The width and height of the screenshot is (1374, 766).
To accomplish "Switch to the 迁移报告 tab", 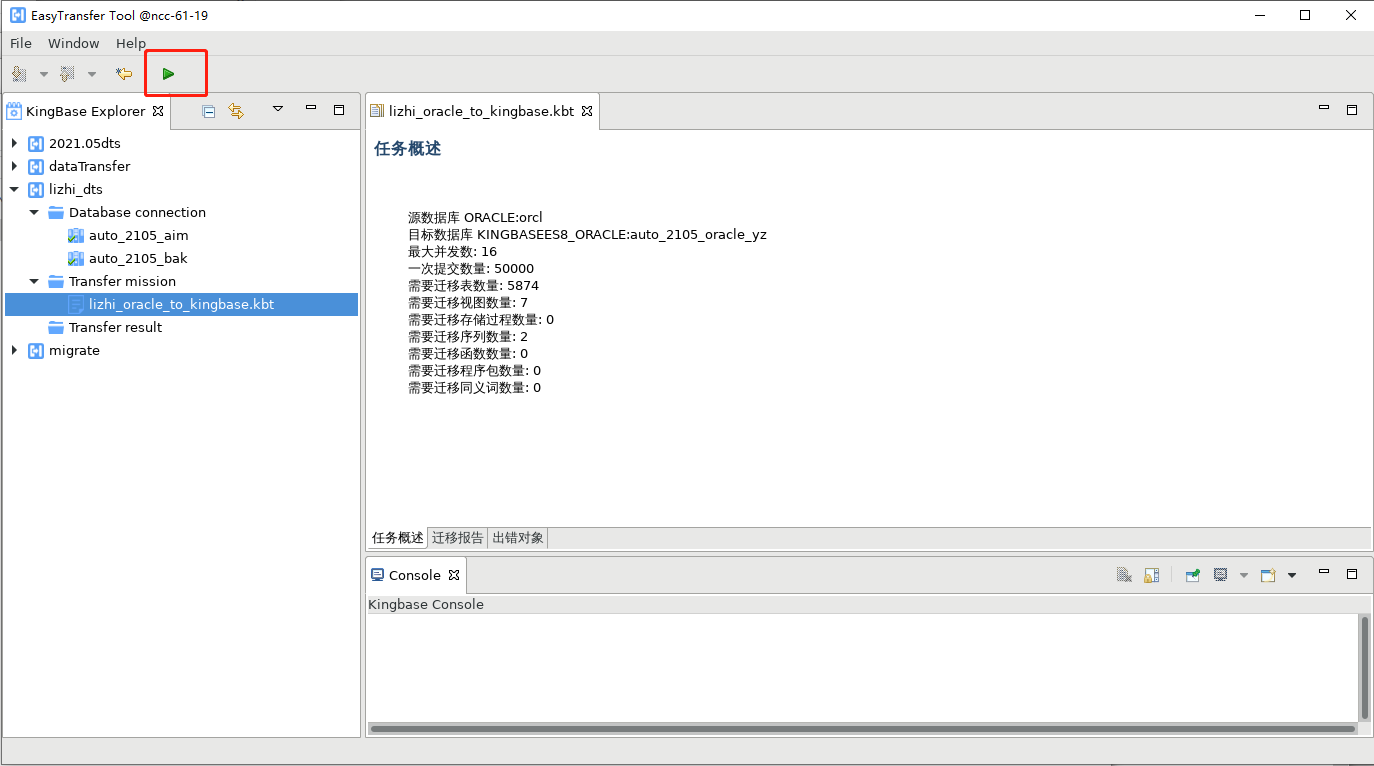I will point(458,538).
